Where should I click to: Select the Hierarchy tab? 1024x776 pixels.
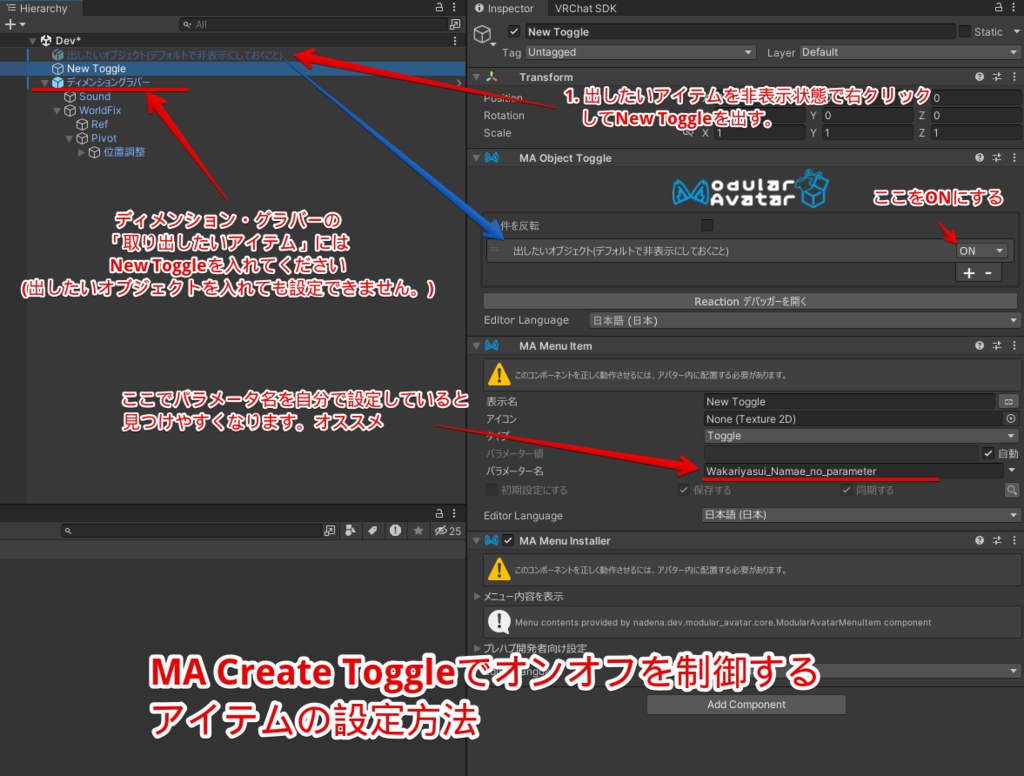(x=37, y=8)
